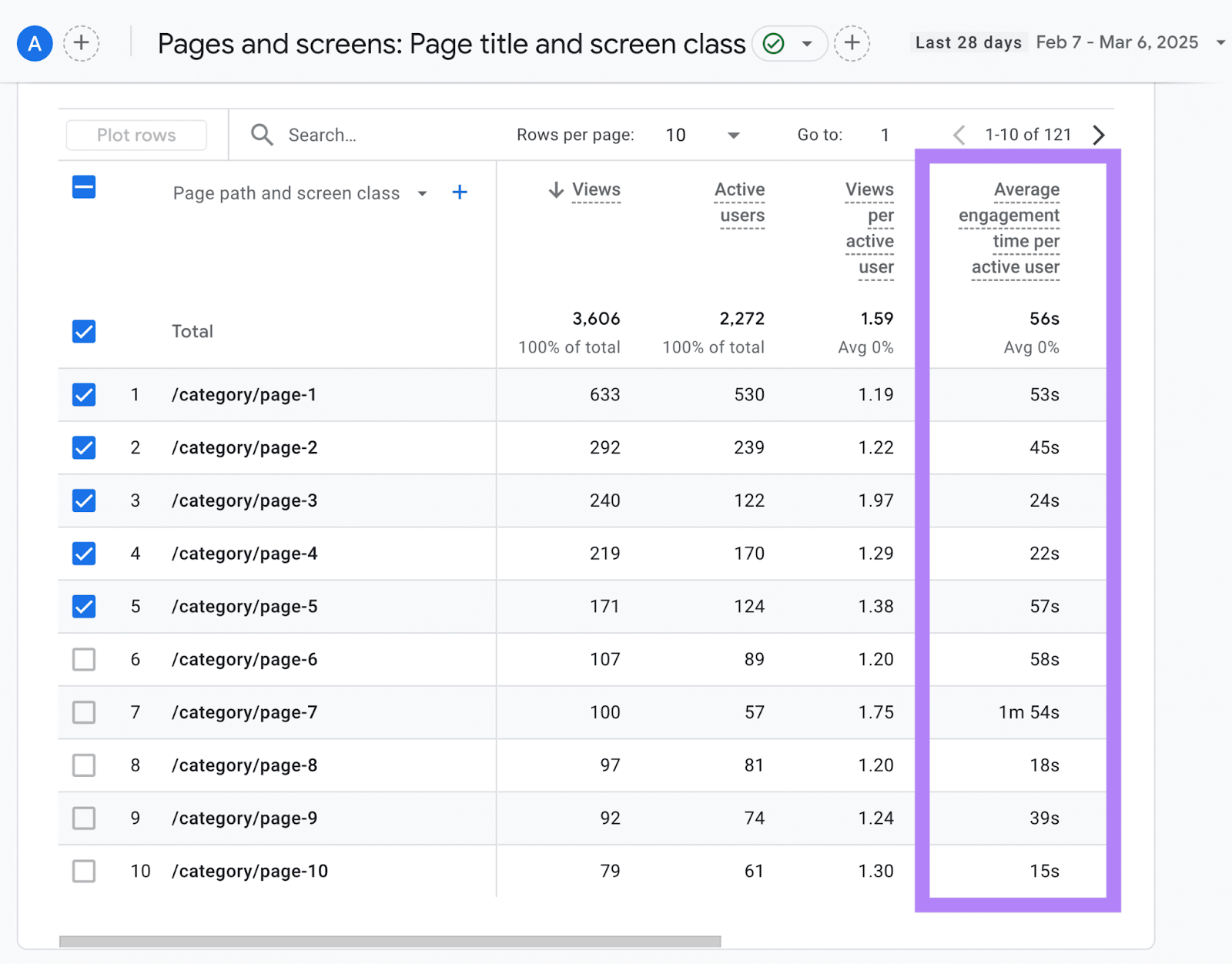The height and width of the screenshot is (964, 1232).
Task: Click the Views descending sort arrow
Action: (x=556, y=190)
